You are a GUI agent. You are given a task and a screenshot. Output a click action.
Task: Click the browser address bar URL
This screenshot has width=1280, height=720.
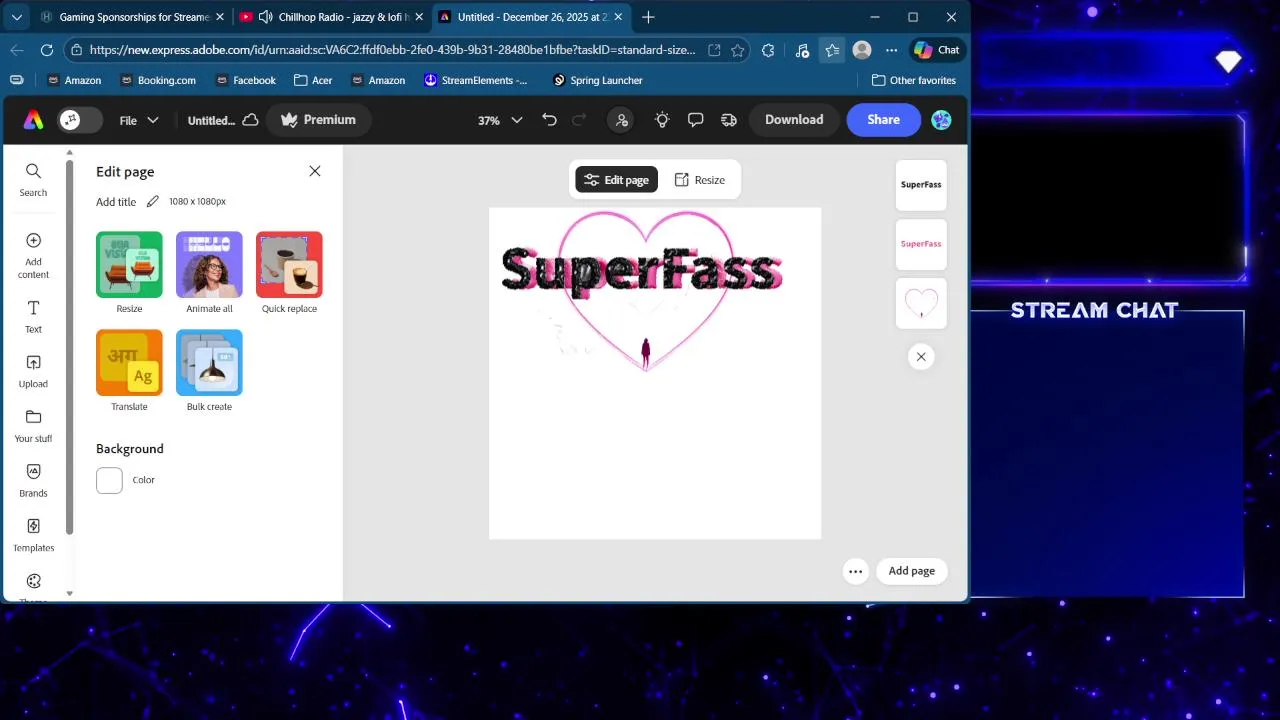pos(392,50)
